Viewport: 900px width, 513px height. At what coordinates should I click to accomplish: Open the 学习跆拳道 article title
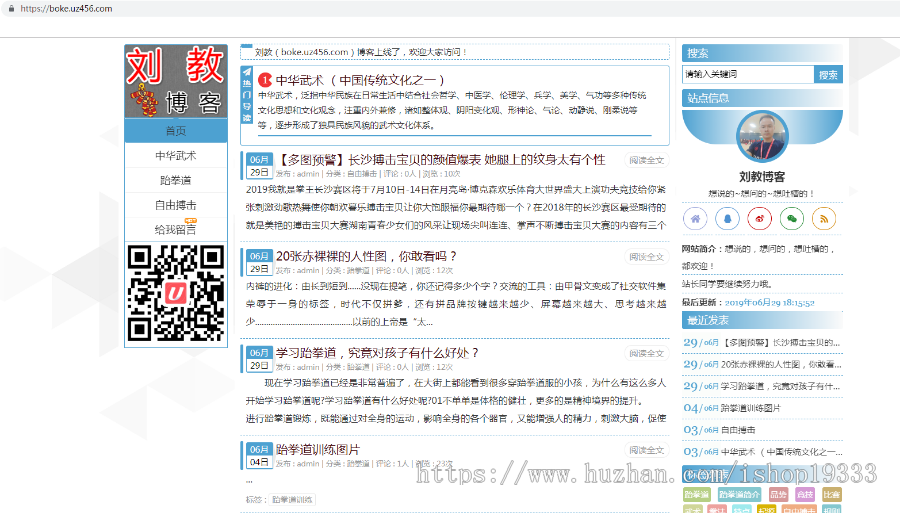[x=377, y=352]
